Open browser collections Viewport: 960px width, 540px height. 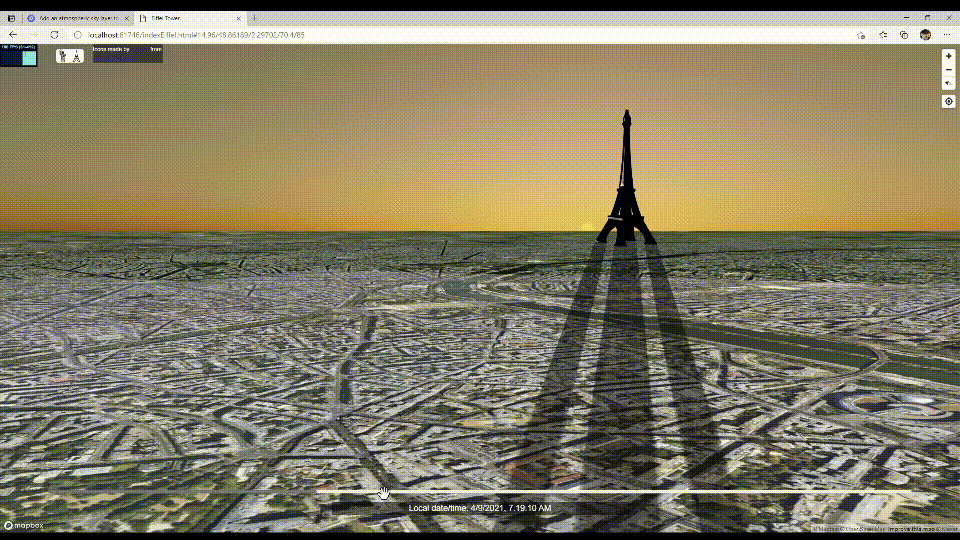click(904, 35)
